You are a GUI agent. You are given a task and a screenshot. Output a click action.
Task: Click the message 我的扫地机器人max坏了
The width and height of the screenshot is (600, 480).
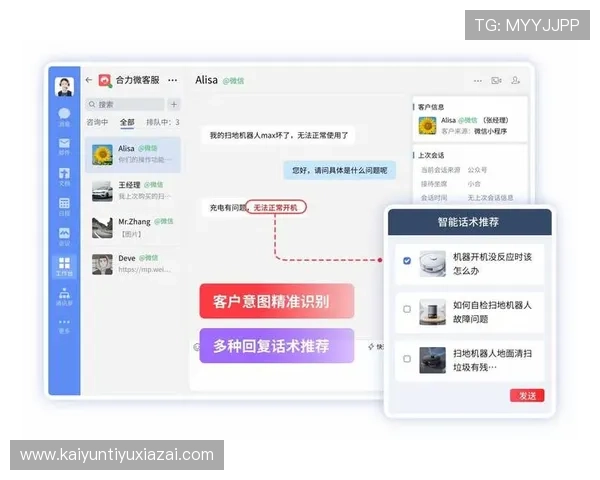click(x=279, y=135)
